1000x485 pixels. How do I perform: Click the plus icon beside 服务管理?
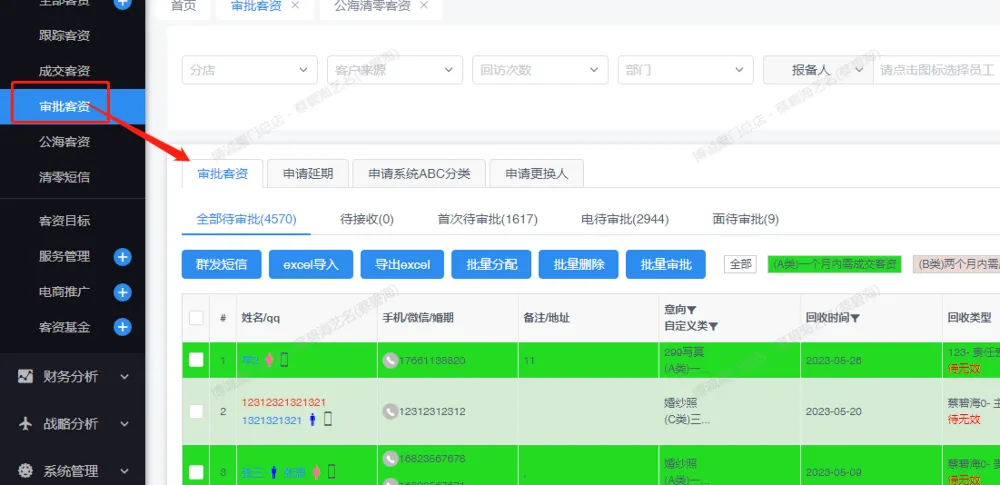122,257
